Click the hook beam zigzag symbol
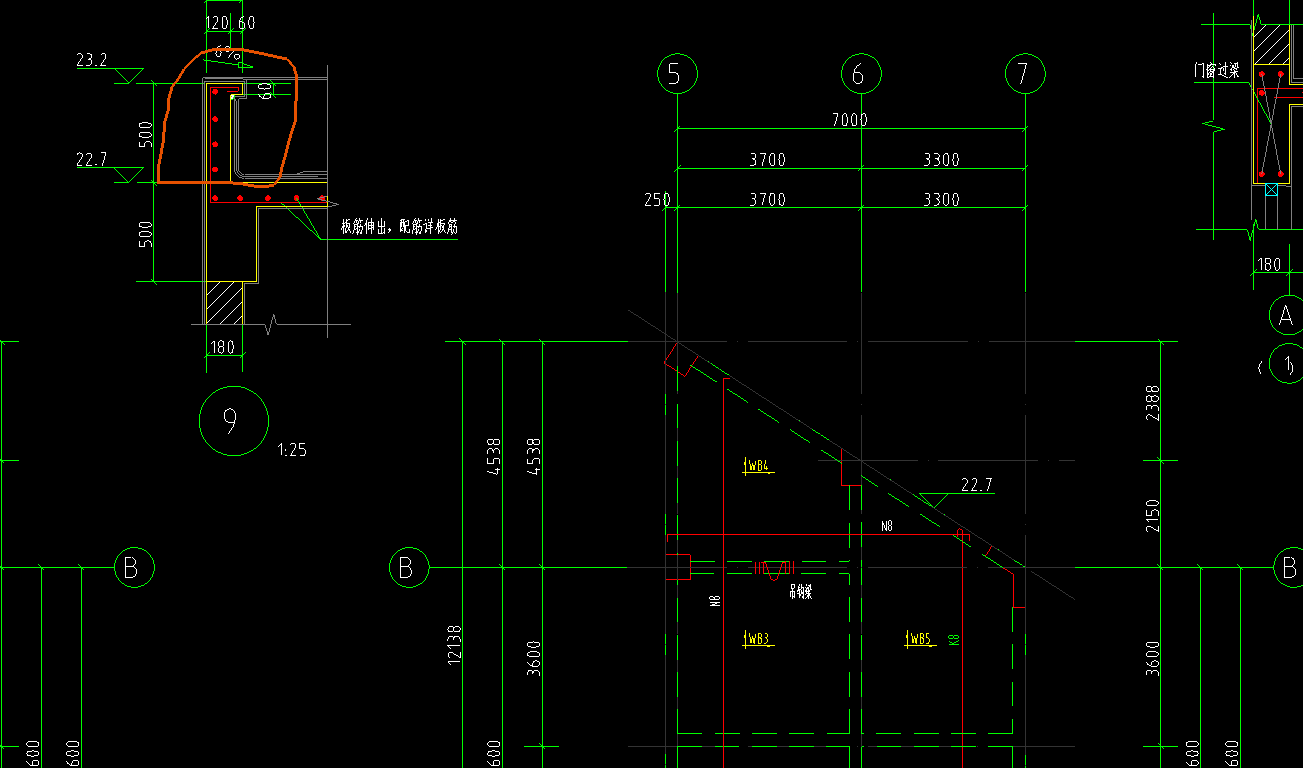Screen dimensions: 1303x768 [x=776, y=568]
